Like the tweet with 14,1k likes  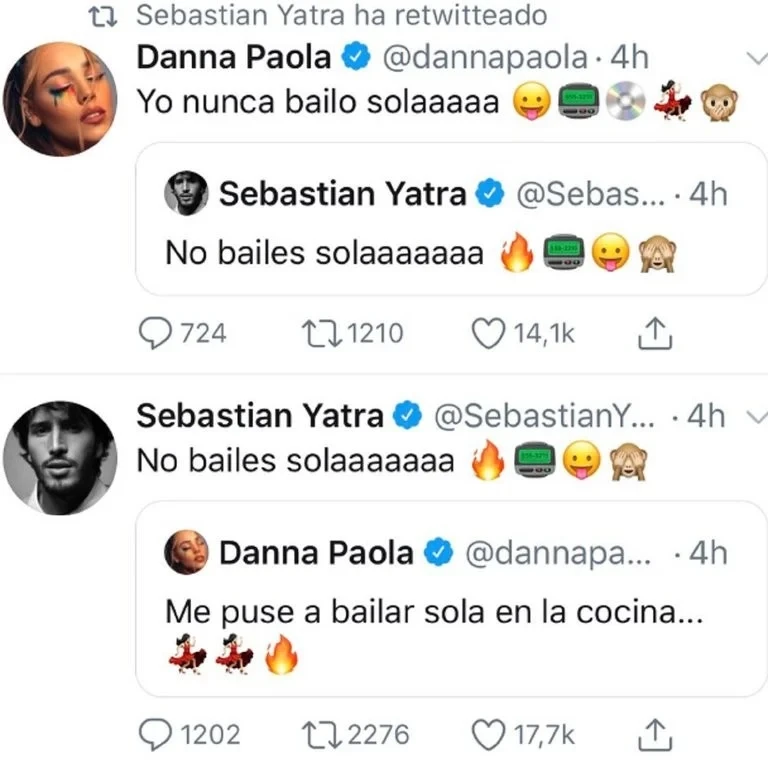[487, 333]
